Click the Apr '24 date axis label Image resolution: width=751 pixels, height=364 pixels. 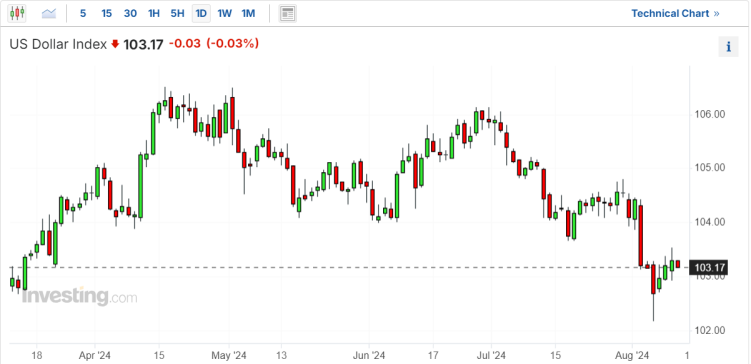95,355
